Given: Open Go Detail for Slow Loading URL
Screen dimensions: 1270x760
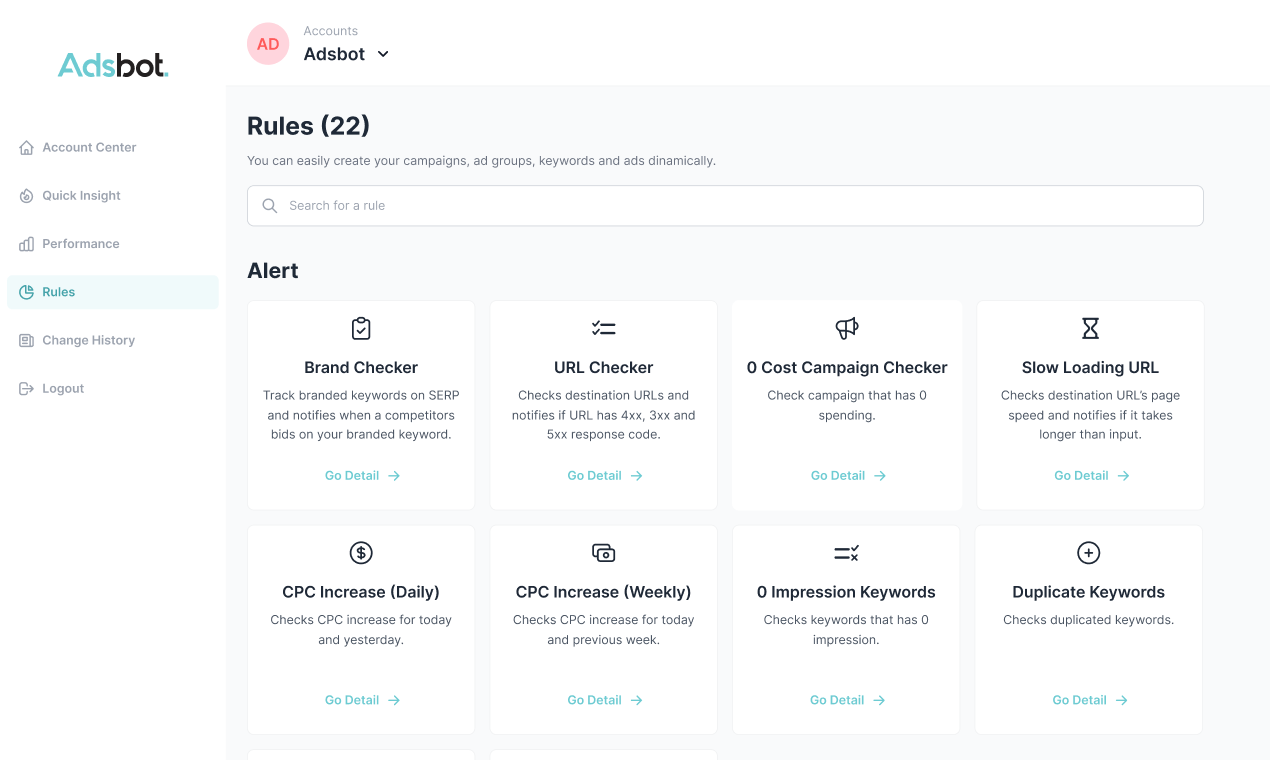Looking at the screenshot, I should coord(1092,476).
